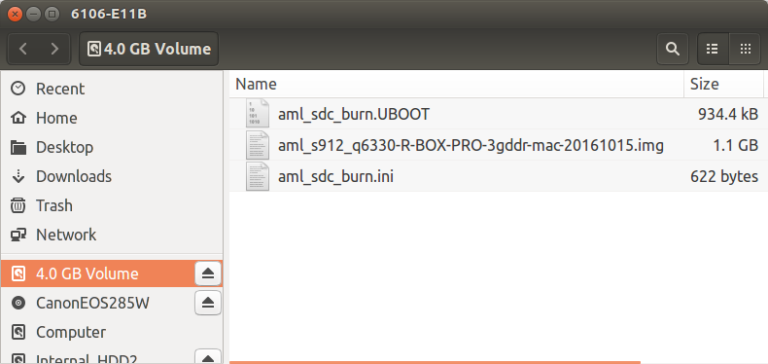Click the CanonEOS285W disc icon
This screenshot has width=768, height=364.
coord(18,303)
